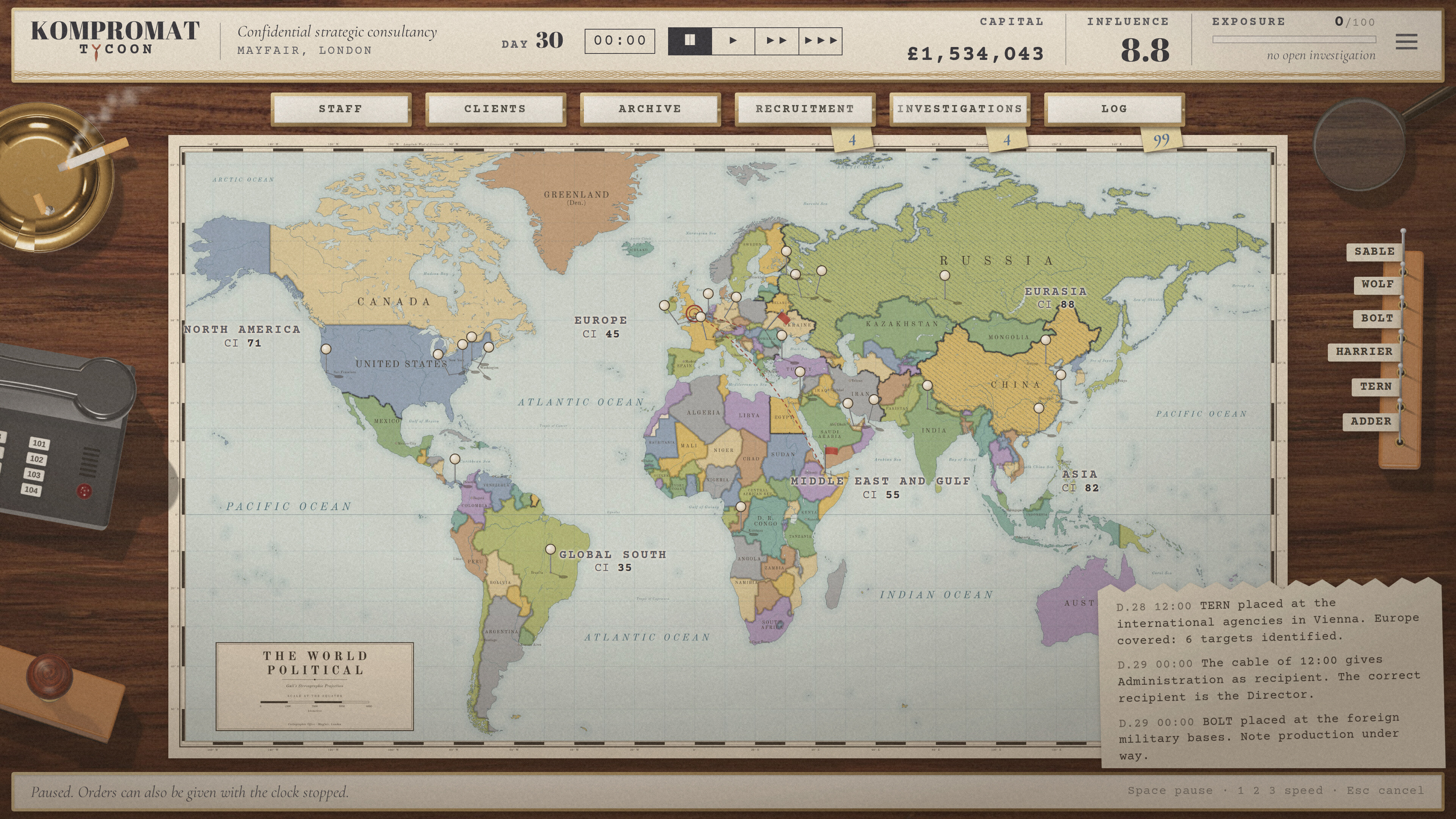Click the map pin in central Russia

click(x=945, y=275)
